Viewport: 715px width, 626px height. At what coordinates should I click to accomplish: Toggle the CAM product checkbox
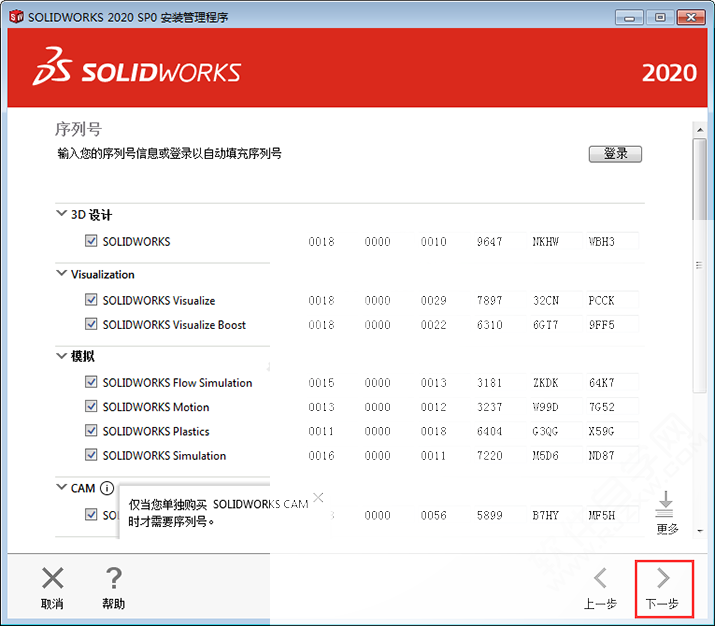91,514
